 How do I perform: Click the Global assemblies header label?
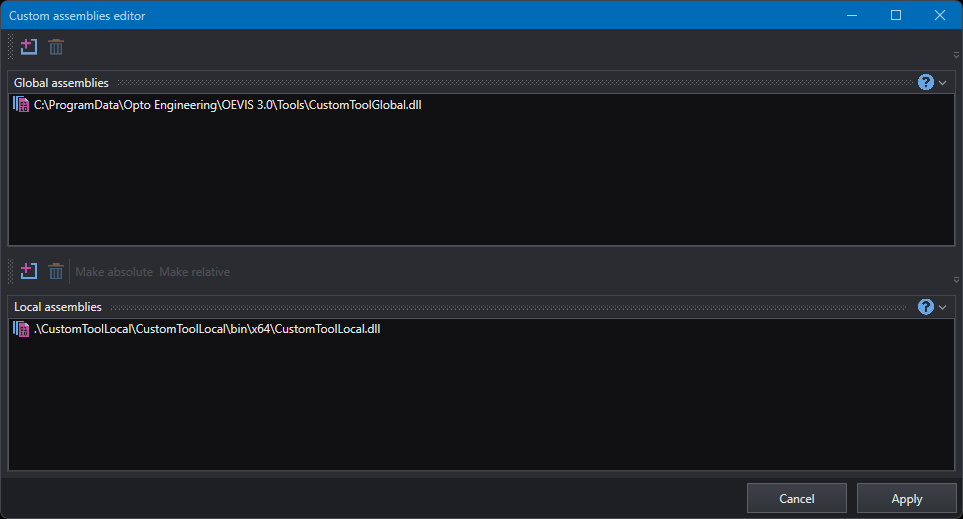[61, 83]
